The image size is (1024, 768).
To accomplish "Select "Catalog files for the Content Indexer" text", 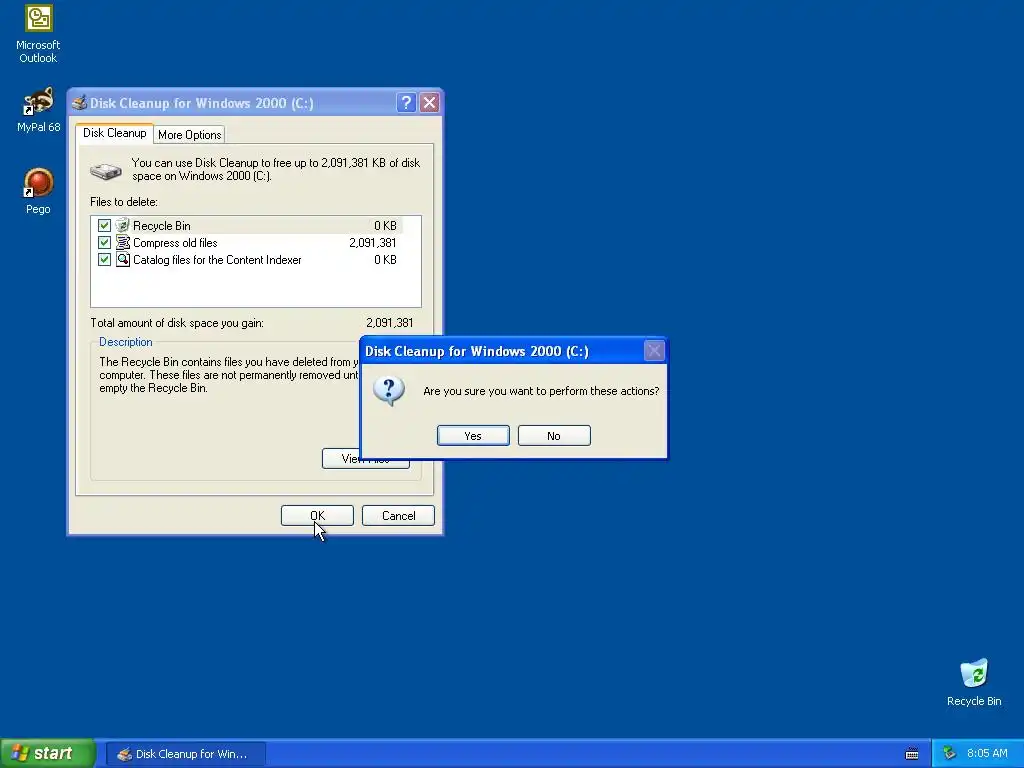I will (x=217, y=259).
